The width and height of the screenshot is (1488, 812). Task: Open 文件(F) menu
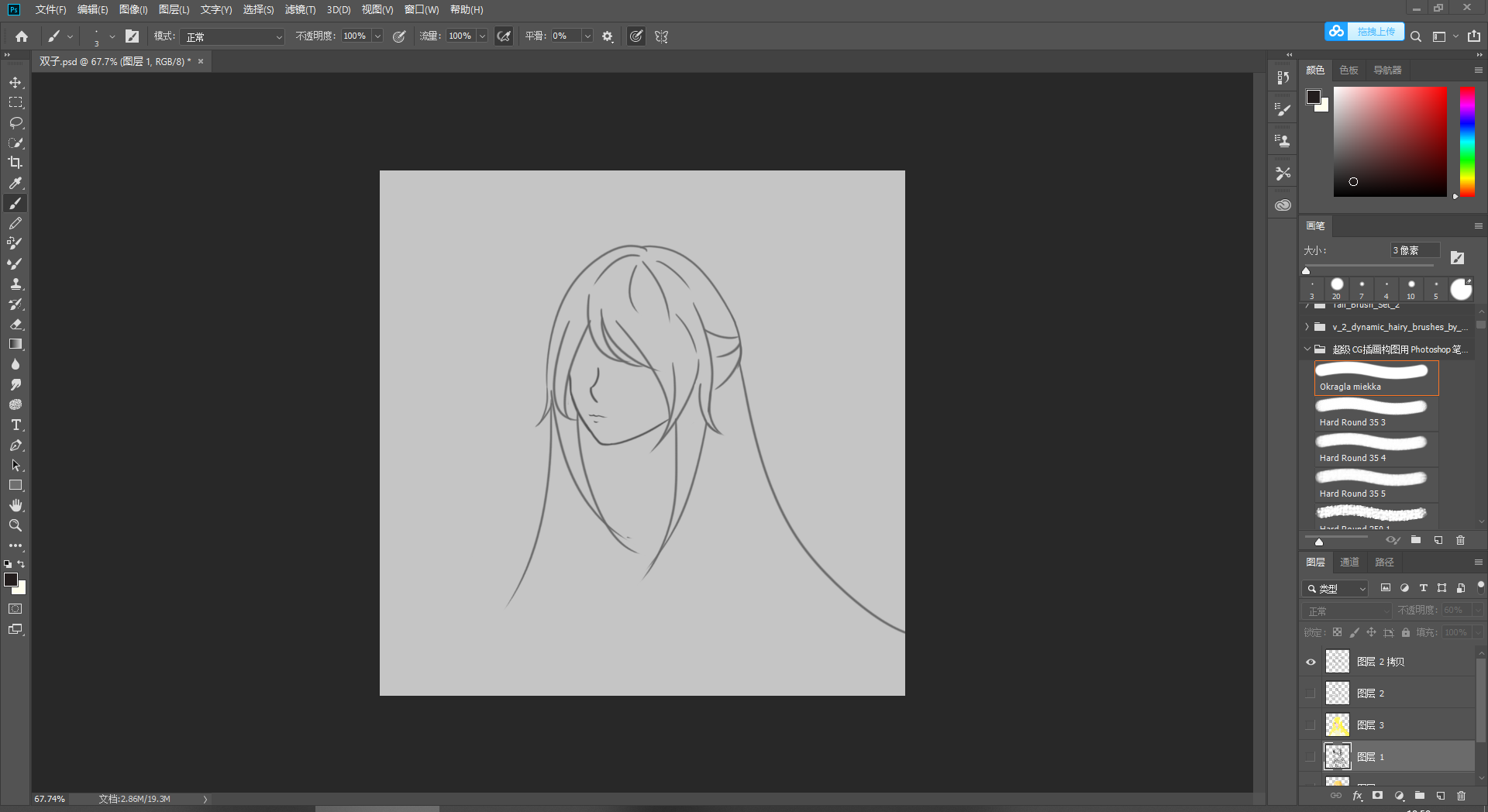(x=50, y=9)
